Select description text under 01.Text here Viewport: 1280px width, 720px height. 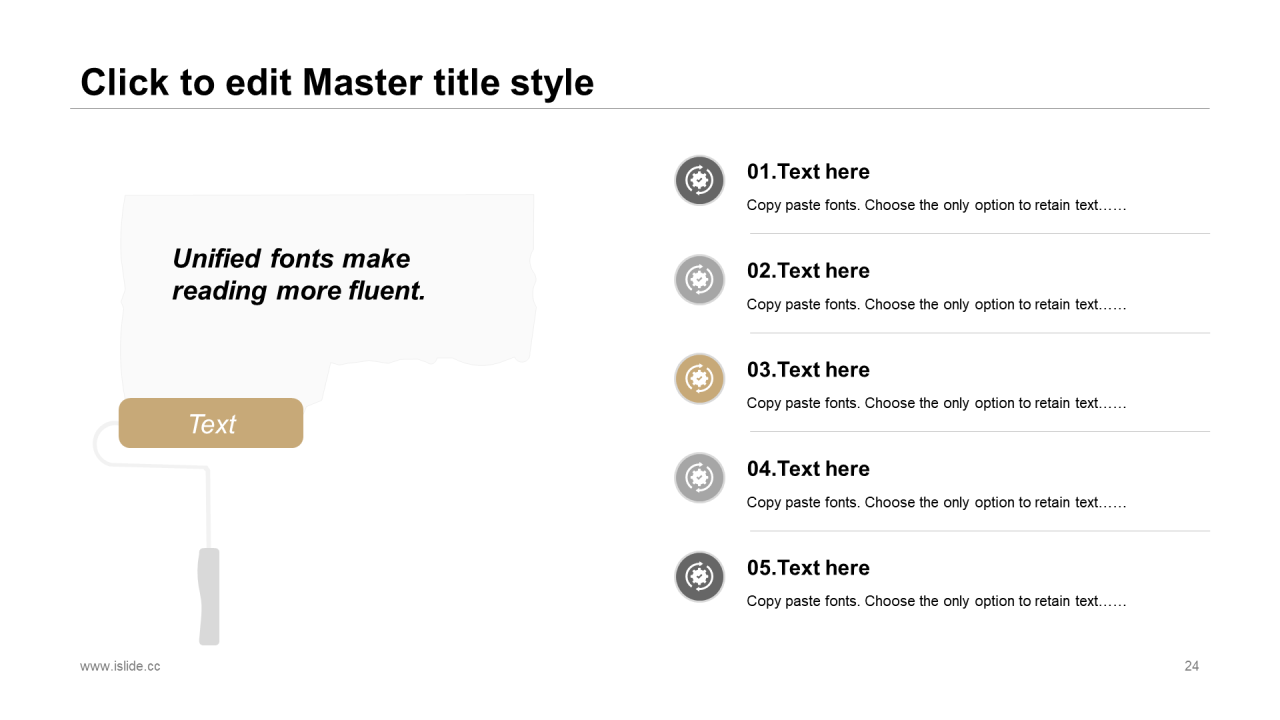(936, 206)
